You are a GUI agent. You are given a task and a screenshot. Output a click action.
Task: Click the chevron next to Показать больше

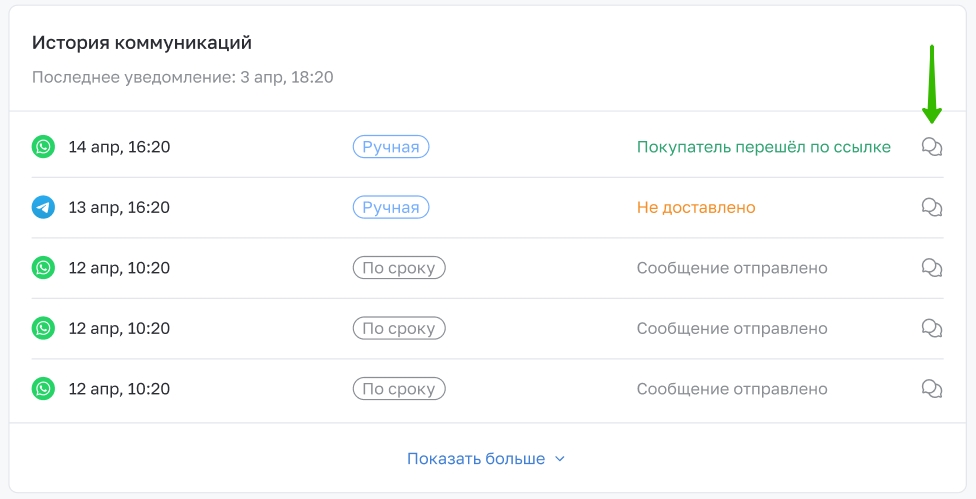(560, 459)
